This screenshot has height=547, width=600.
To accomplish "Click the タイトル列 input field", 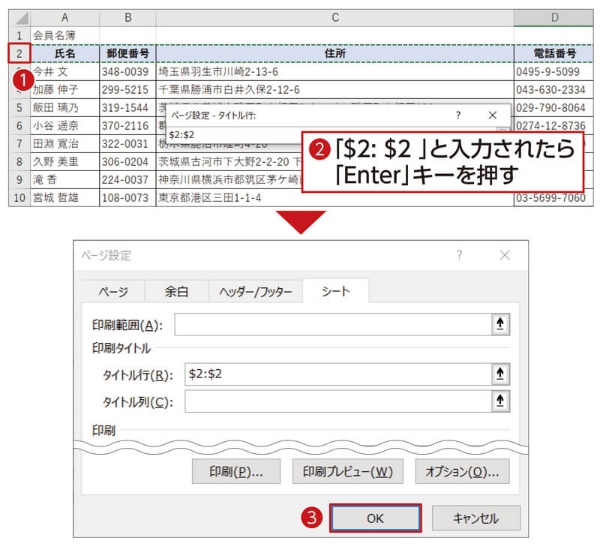I will click(338, 401).
